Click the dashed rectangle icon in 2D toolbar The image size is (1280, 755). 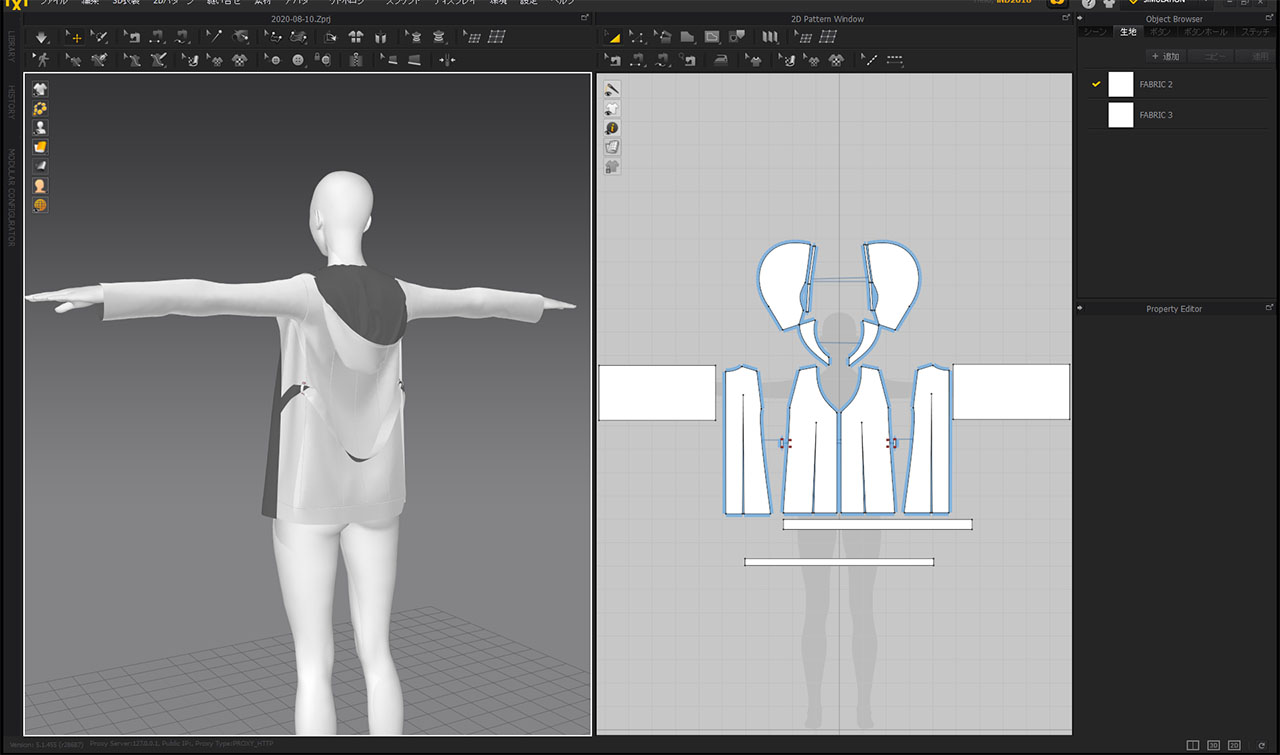(x=895, y=60)
